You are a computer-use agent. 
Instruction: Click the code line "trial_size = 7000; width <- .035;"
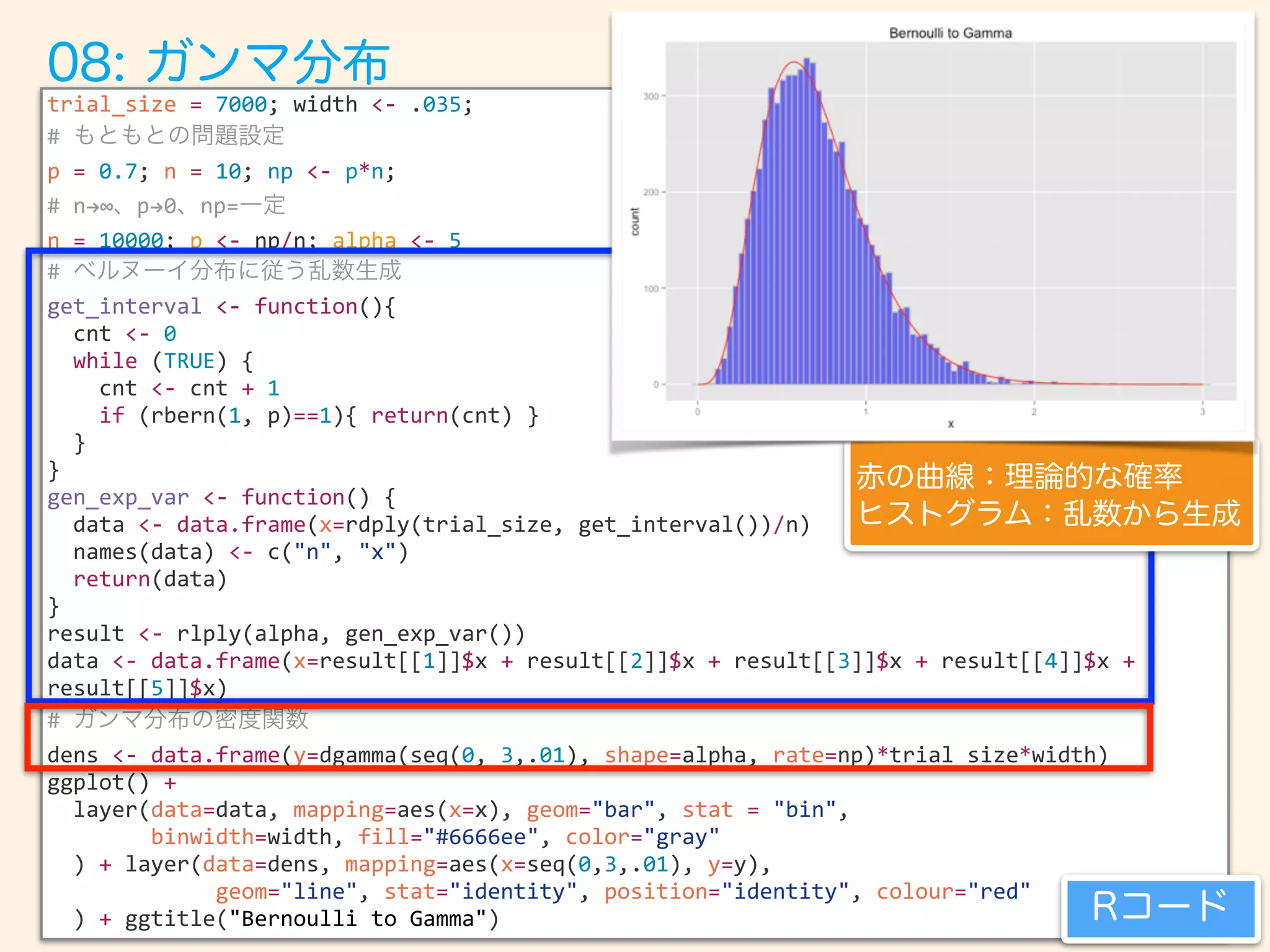click(x=260, y=104)
